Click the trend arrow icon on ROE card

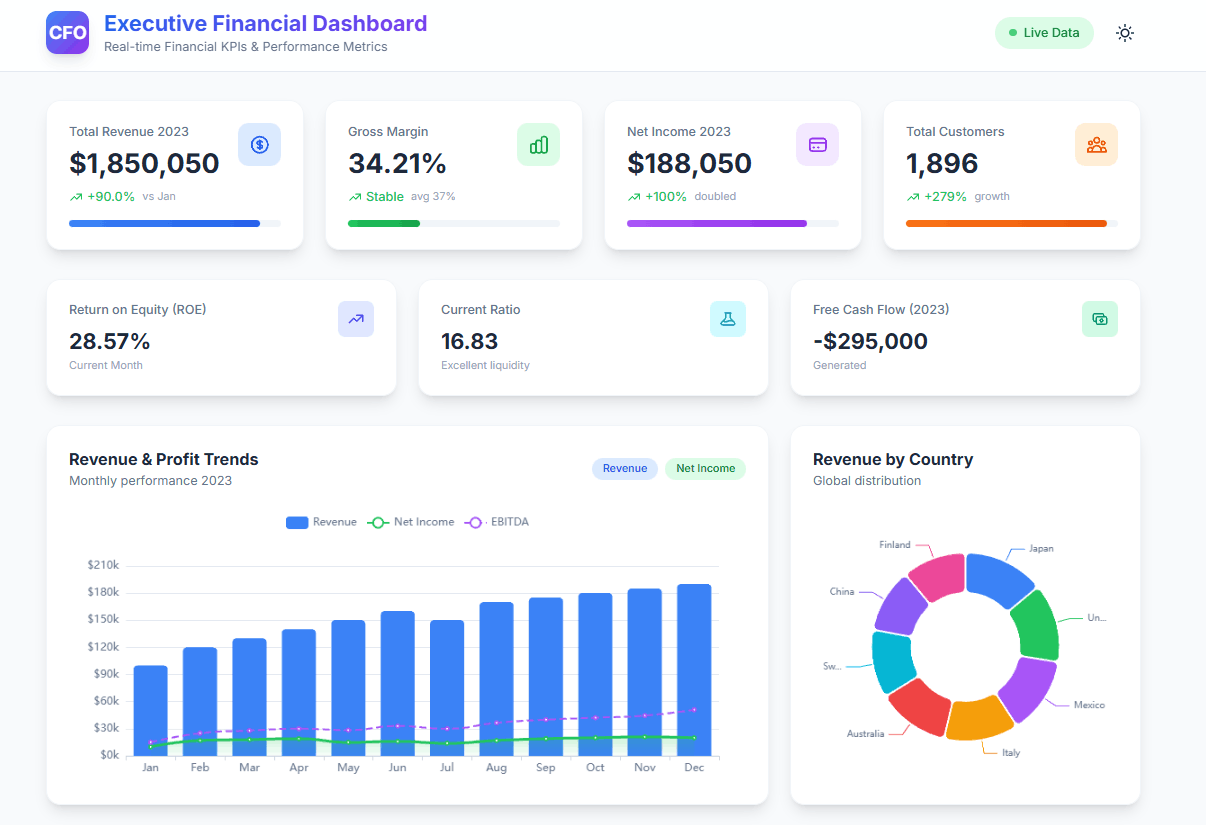356,319
